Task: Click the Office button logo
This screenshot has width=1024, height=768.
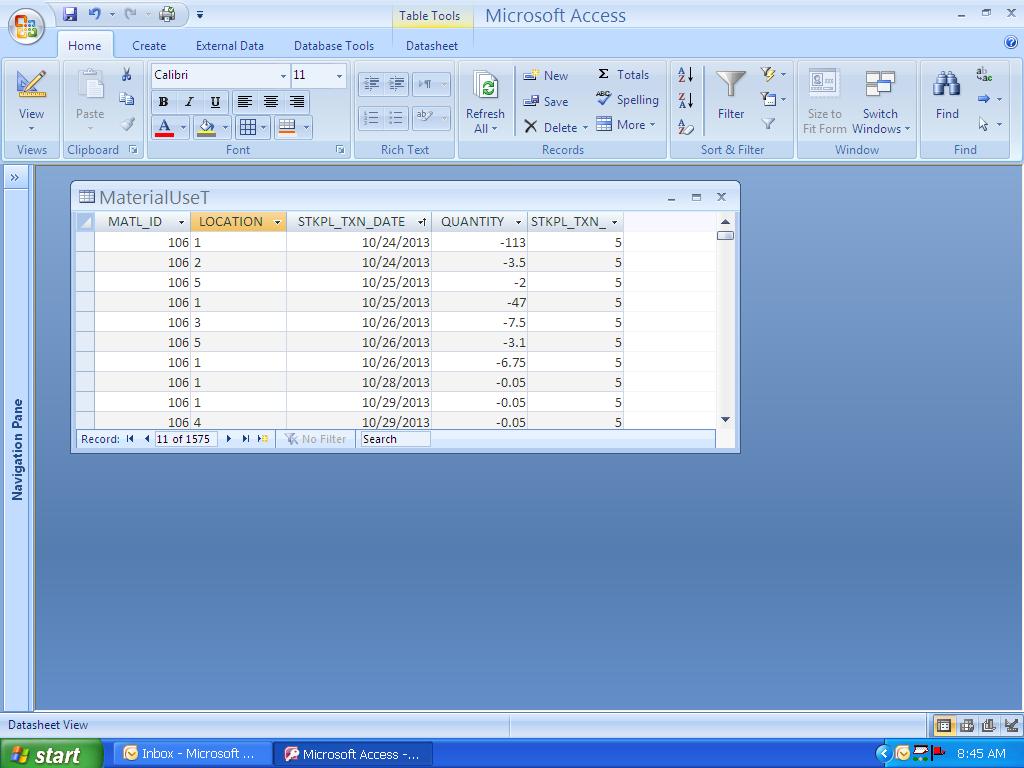Action: 26,26
